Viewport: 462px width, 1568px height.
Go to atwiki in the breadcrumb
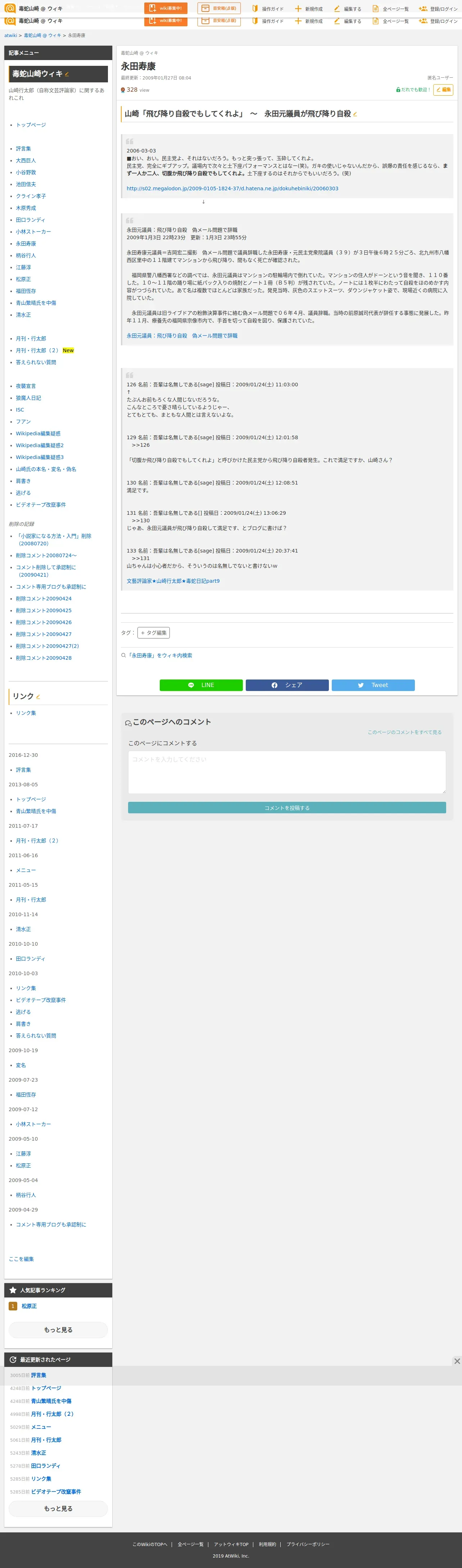coord(10,35)
